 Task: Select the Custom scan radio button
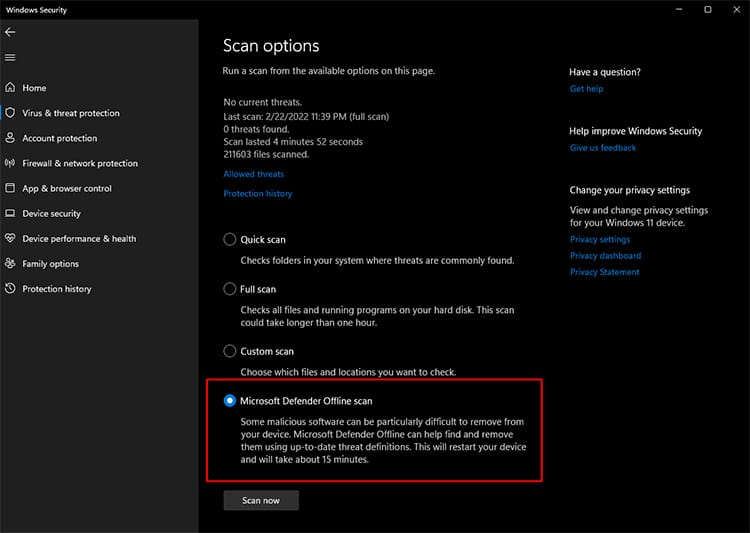[x=230, y=351]
